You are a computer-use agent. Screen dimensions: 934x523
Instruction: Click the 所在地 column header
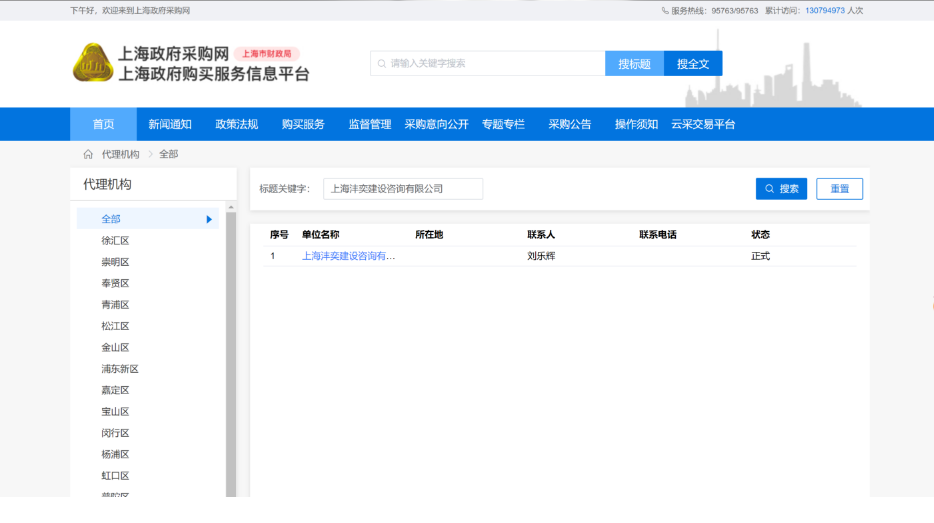click(429, 235)
